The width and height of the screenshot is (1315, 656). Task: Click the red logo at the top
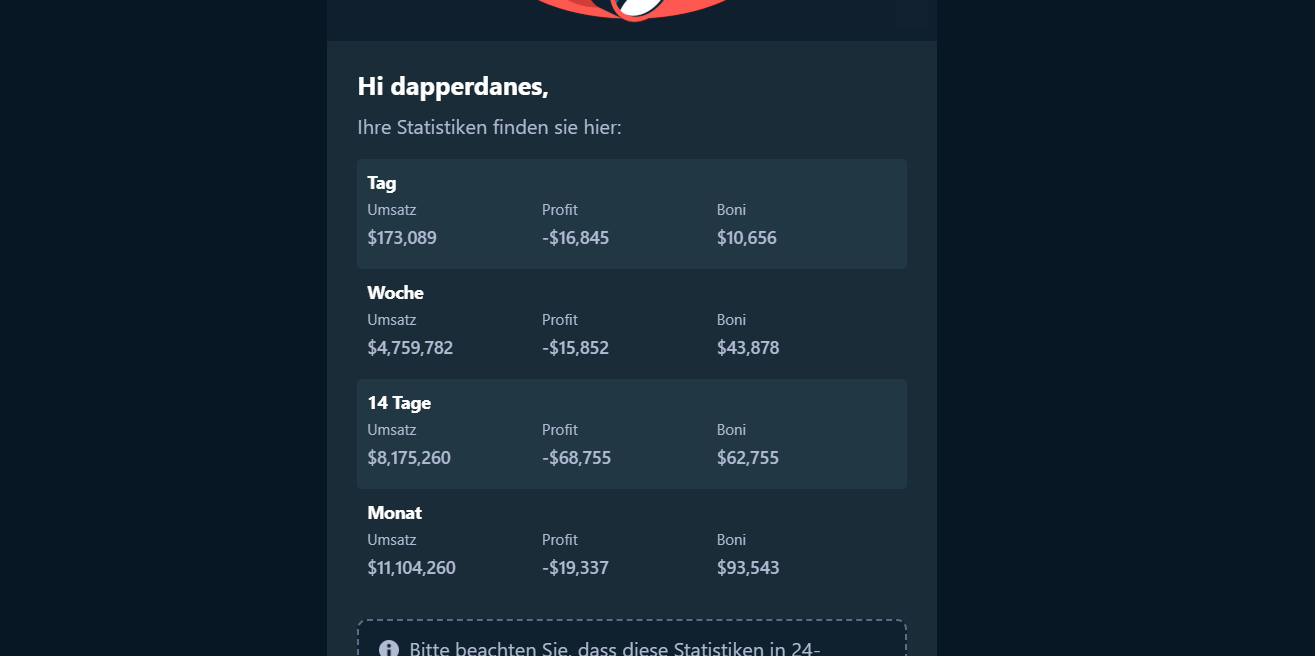632,10
